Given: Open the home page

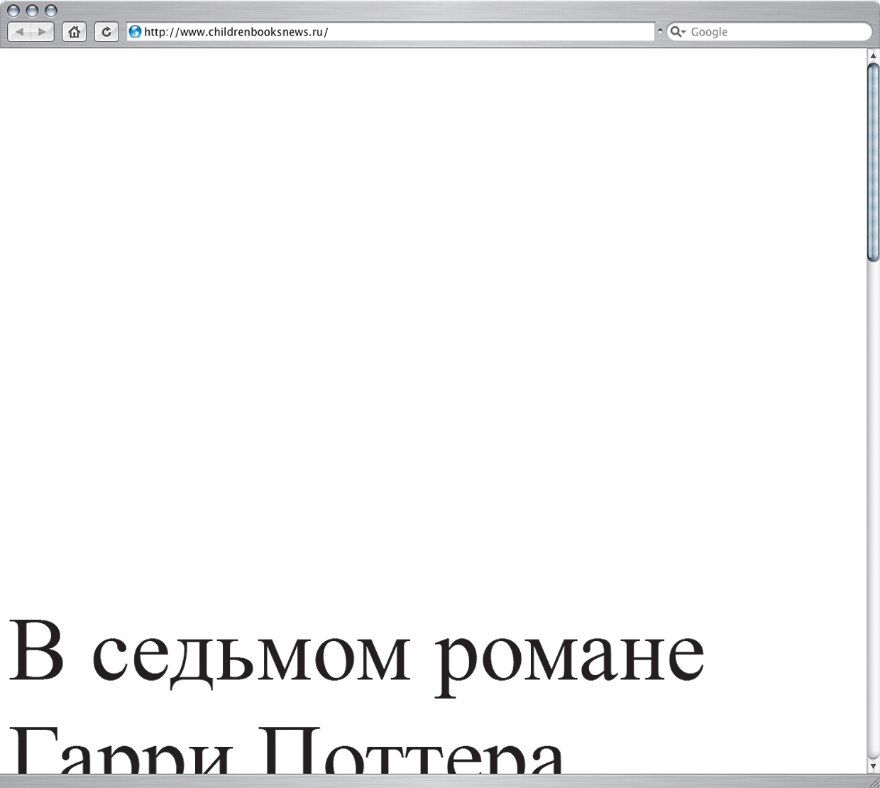Looking at the screenshot, I should click(74, 32).
